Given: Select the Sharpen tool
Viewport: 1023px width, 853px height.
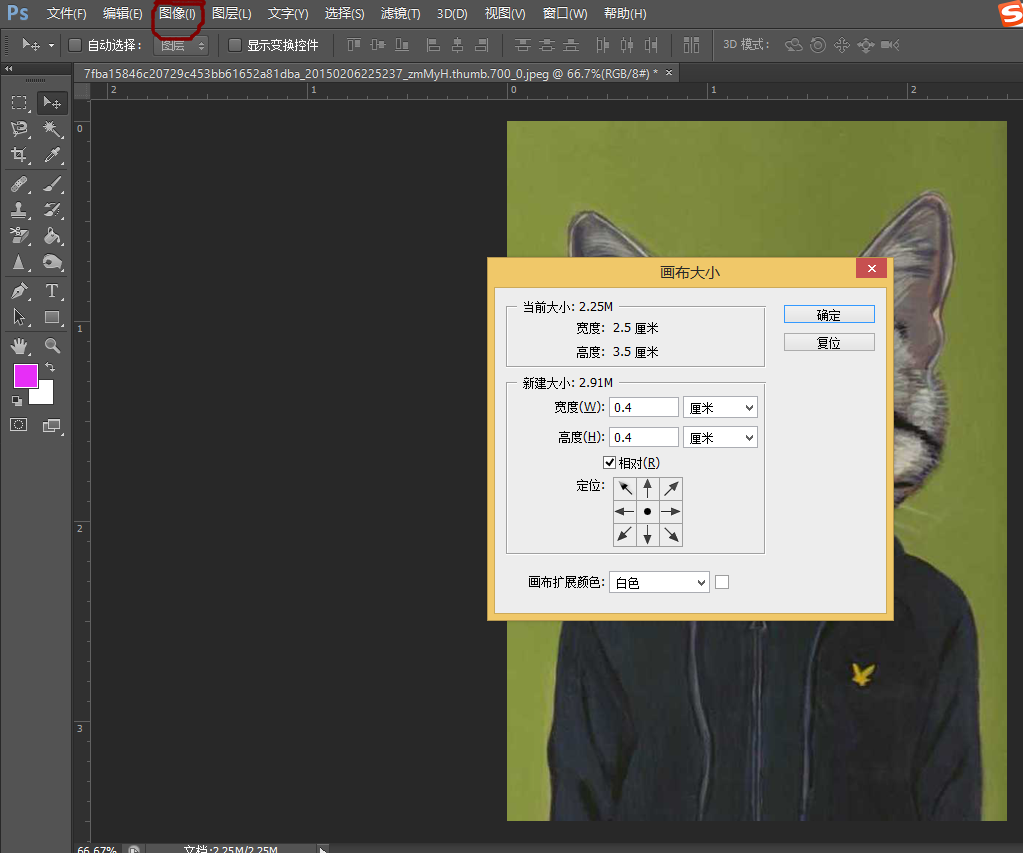Looking at the screenshot, I should pyautogui.click(x=19, y=262).
